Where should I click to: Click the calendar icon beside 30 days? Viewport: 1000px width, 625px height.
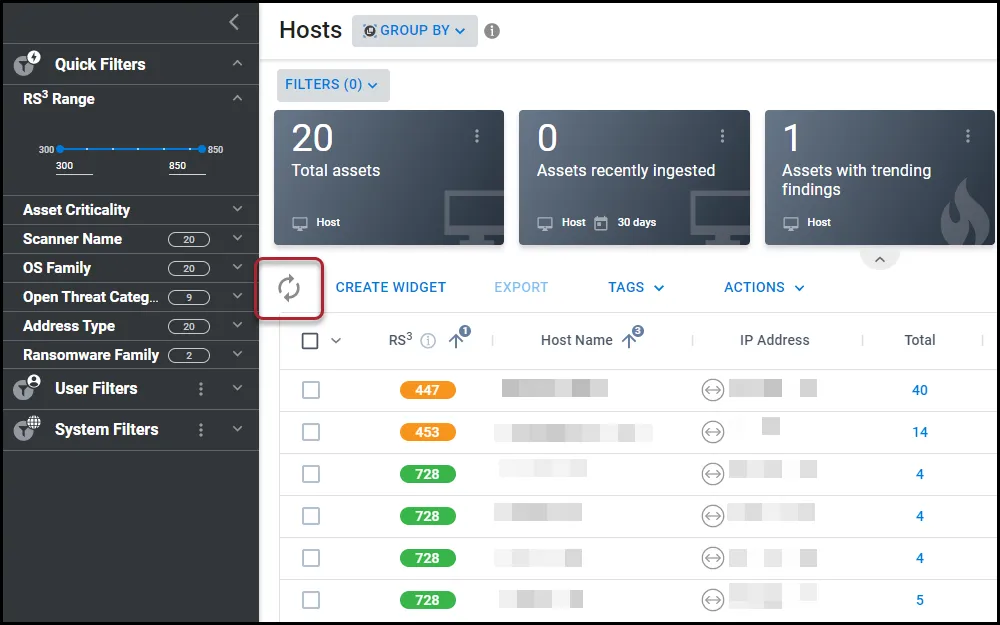coord(601,223)
